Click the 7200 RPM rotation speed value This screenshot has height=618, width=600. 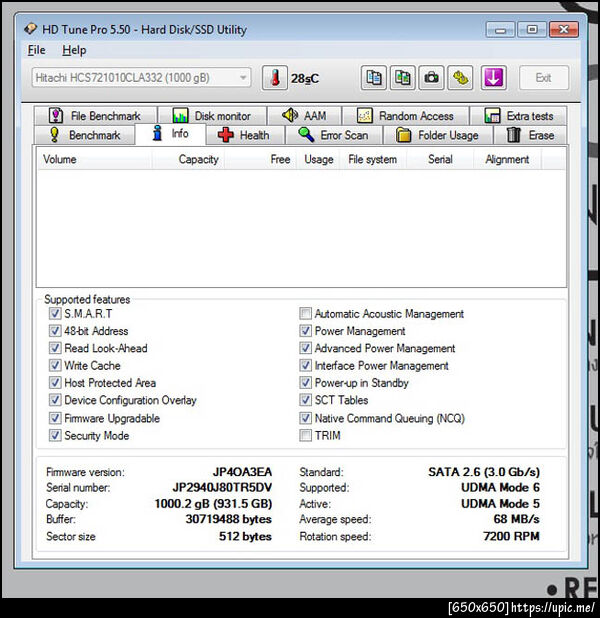click(511, 536)
